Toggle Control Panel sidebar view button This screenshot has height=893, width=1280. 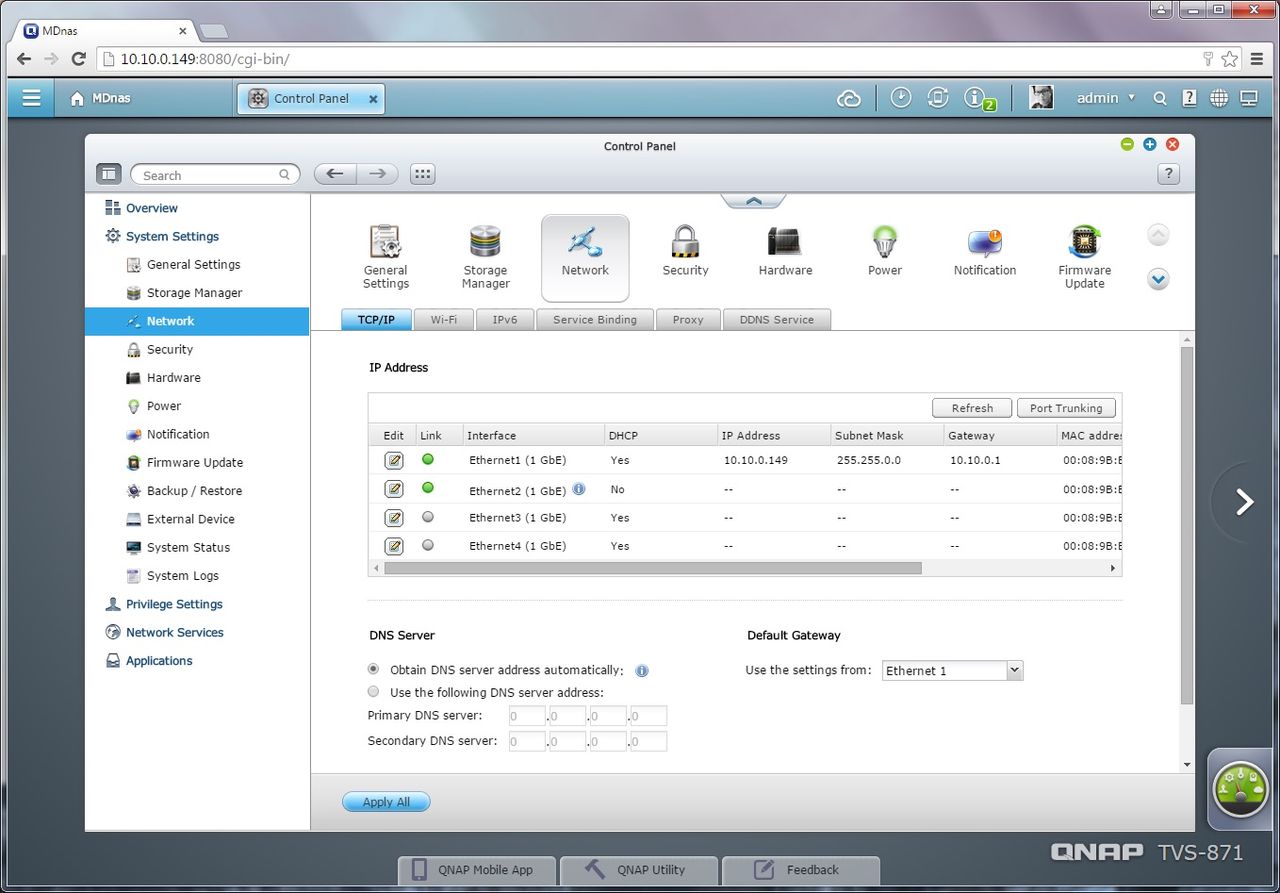[x=108, y=174]
